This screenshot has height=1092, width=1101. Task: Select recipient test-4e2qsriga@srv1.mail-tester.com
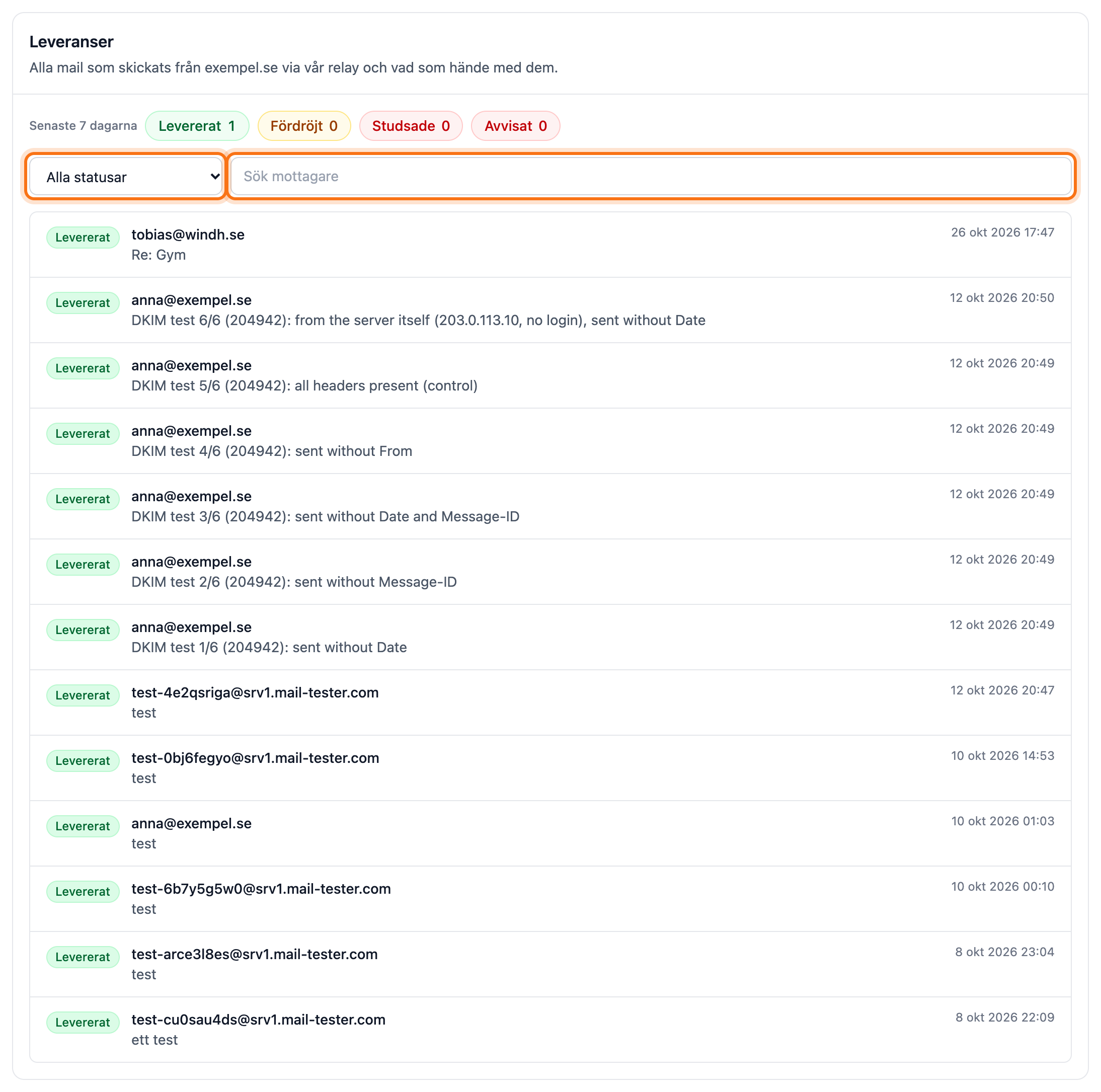coord(255,692)
